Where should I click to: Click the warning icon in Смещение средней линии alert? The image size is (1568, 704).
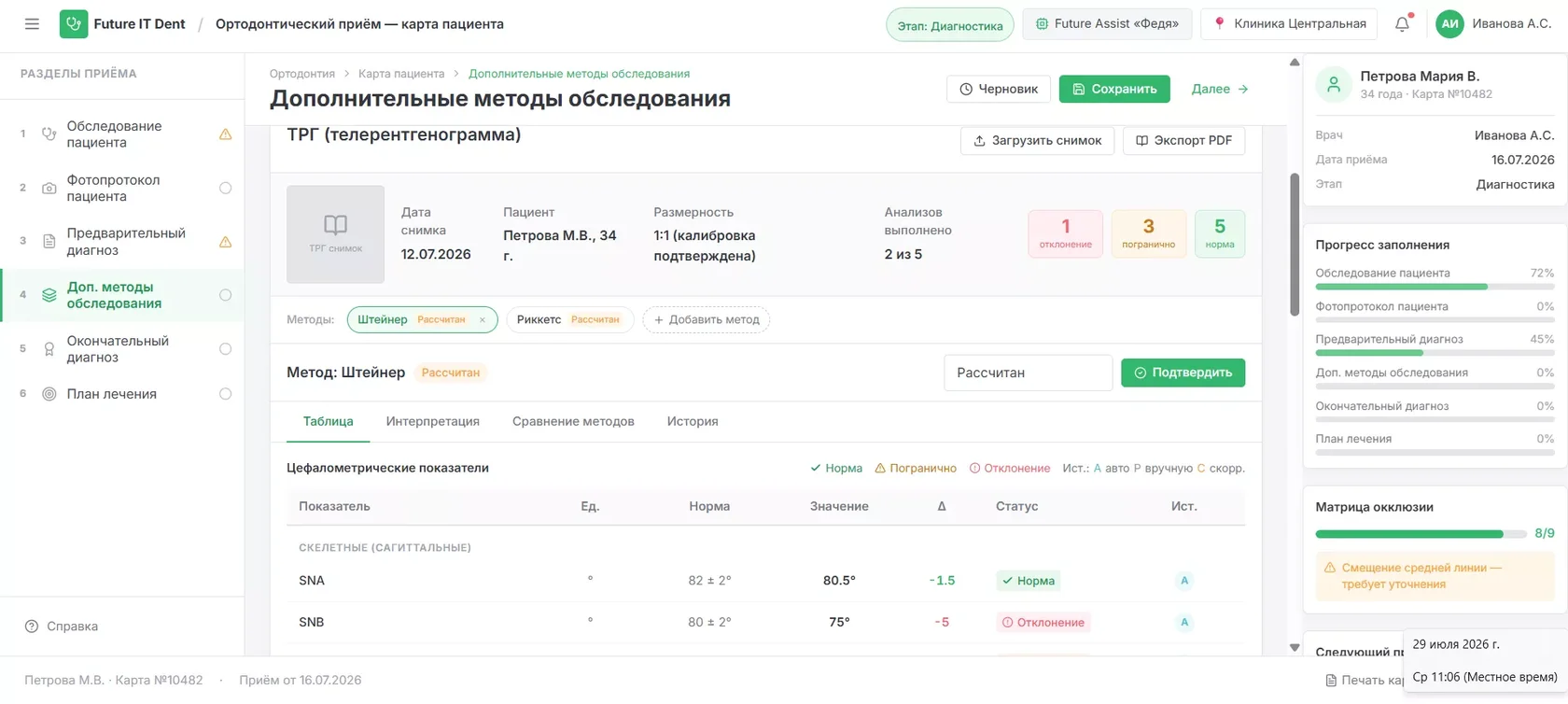1330,568
